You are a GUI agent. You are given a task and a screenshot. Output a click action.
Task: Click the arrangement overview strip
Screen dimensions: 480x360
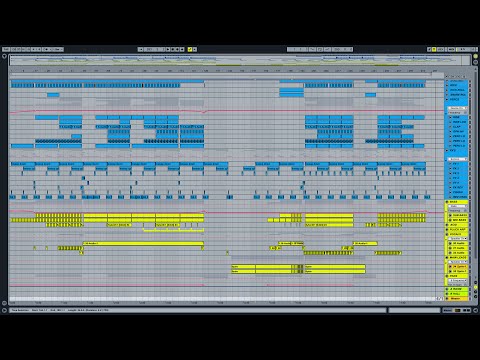click(240, 60)
